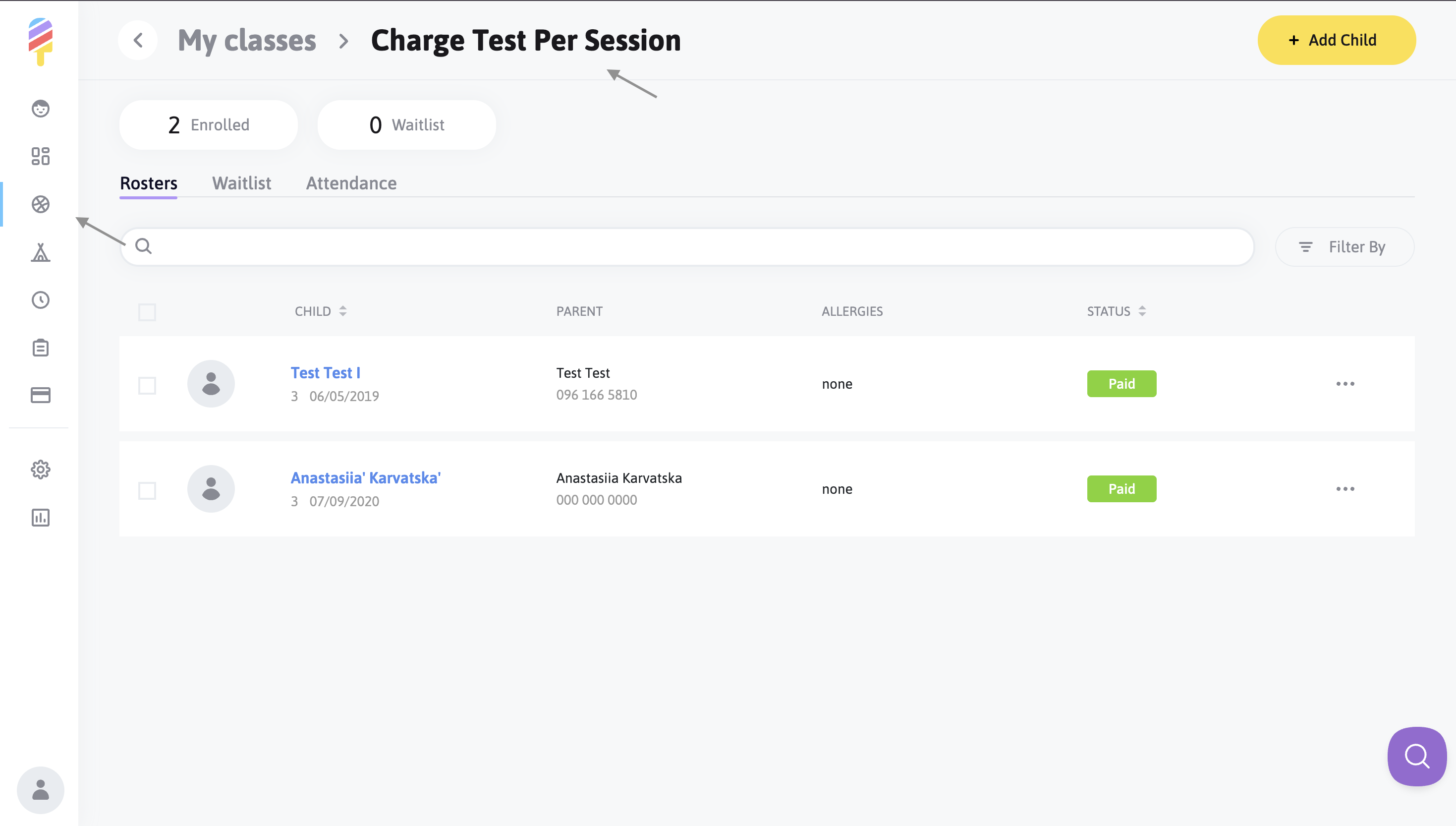
Task: Click the clock icon in sidebar
Action: click(x=40, y=300)
